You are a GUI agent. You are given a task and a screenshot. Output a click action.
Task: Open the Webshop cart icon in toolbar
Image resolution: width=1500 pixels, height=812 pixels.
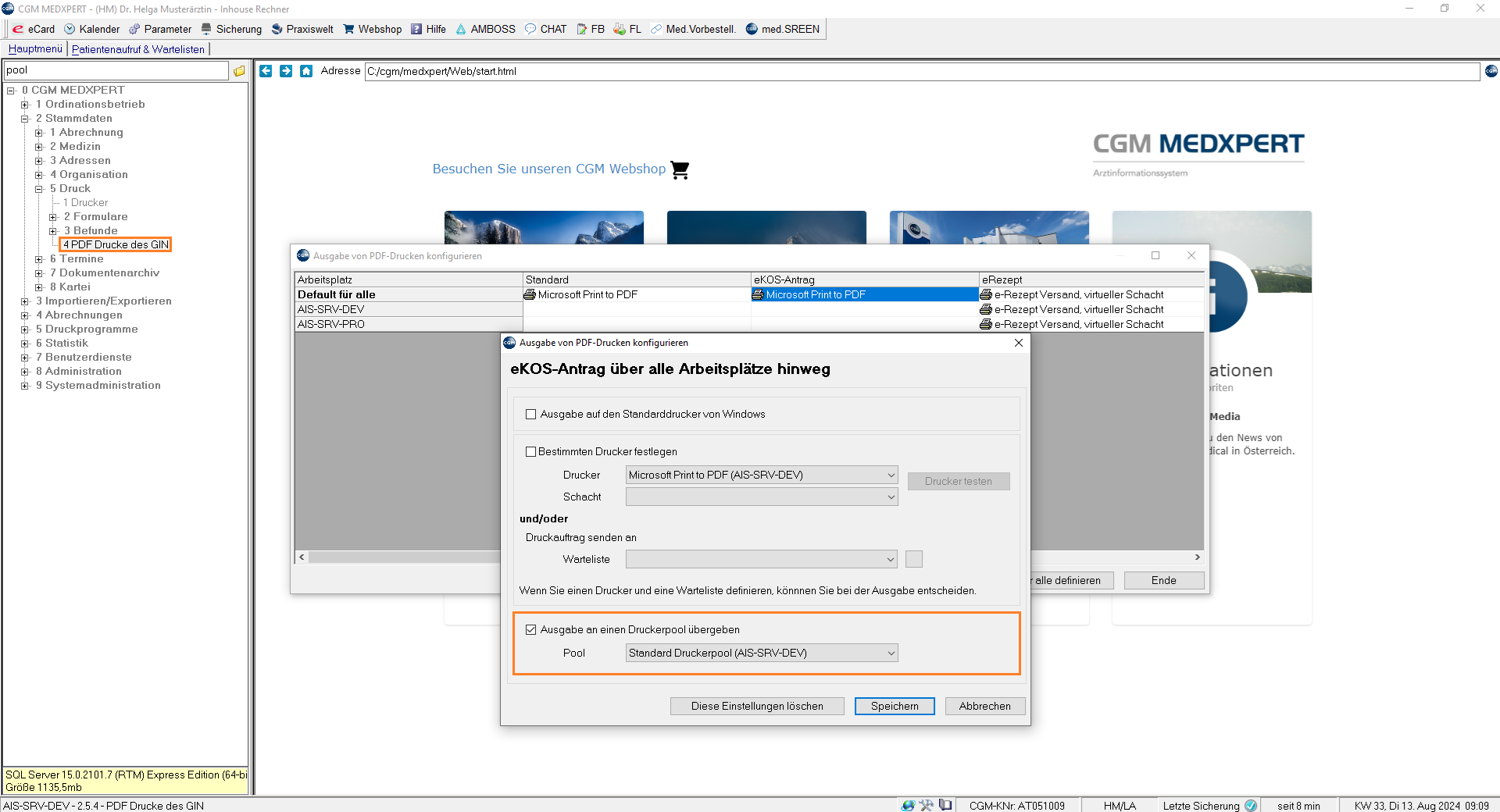[x=372, y=29]
